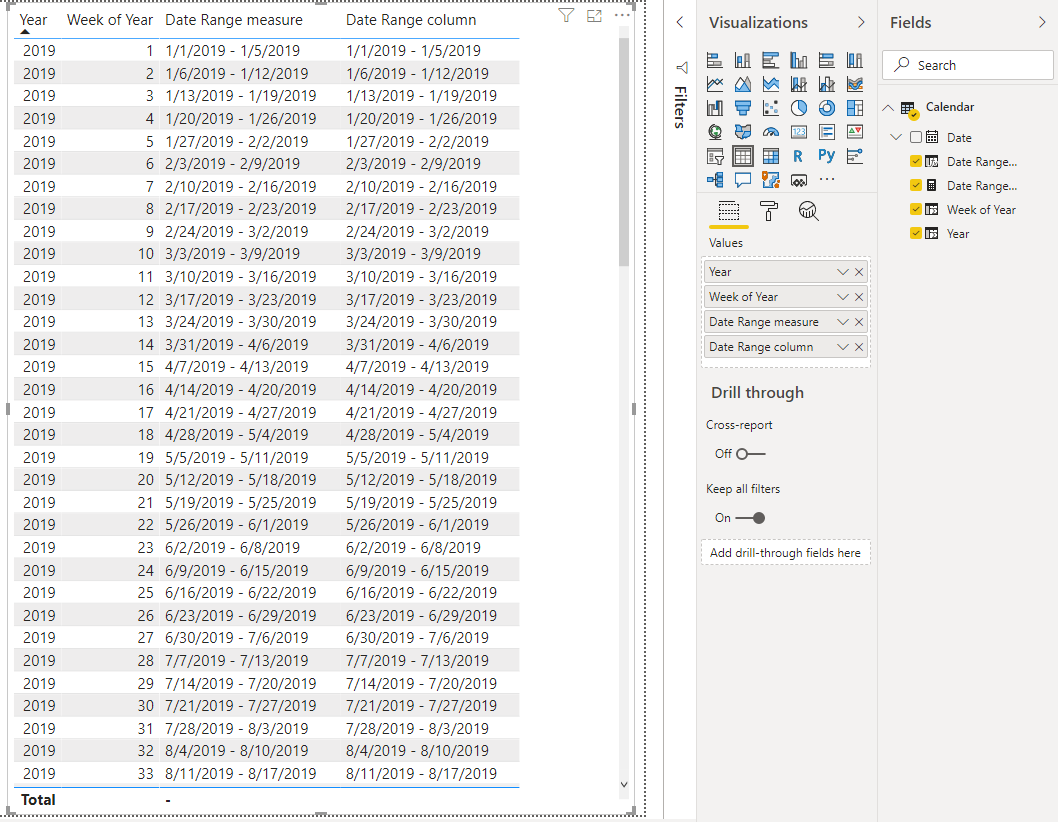
Task: Select the Waterfall chart visual
Action: (715, 108)
